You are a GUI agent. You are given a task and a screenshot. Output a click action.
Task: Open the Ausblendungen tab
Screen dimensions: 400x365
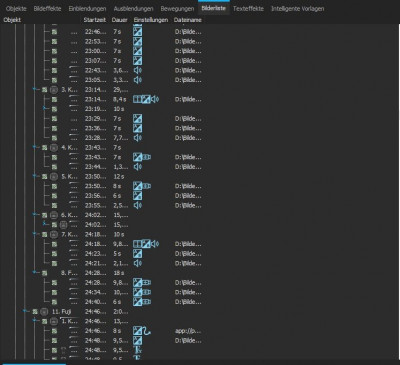pyautogui.click(x=133, y=9)
